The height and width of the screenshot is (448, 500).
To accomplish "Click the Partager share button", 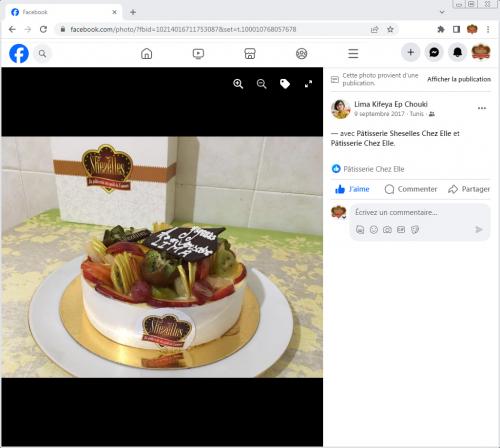I will [469, 189].
